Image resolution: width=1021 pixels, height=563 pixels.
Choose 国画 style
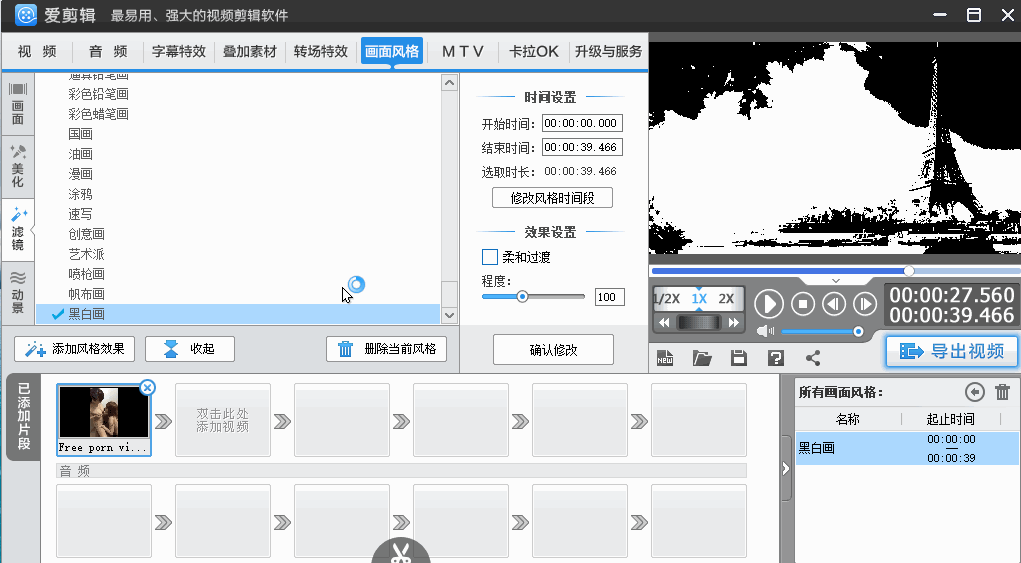81,134
